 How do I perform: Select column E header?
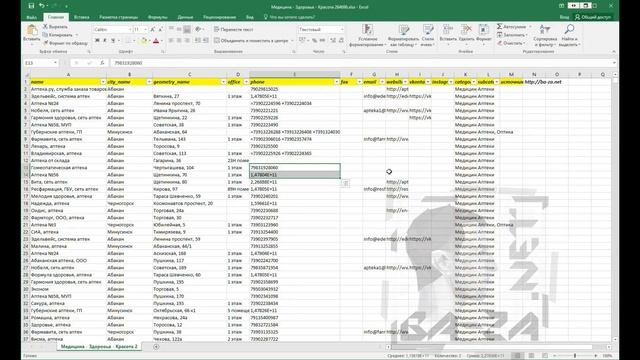coord(295,75)
